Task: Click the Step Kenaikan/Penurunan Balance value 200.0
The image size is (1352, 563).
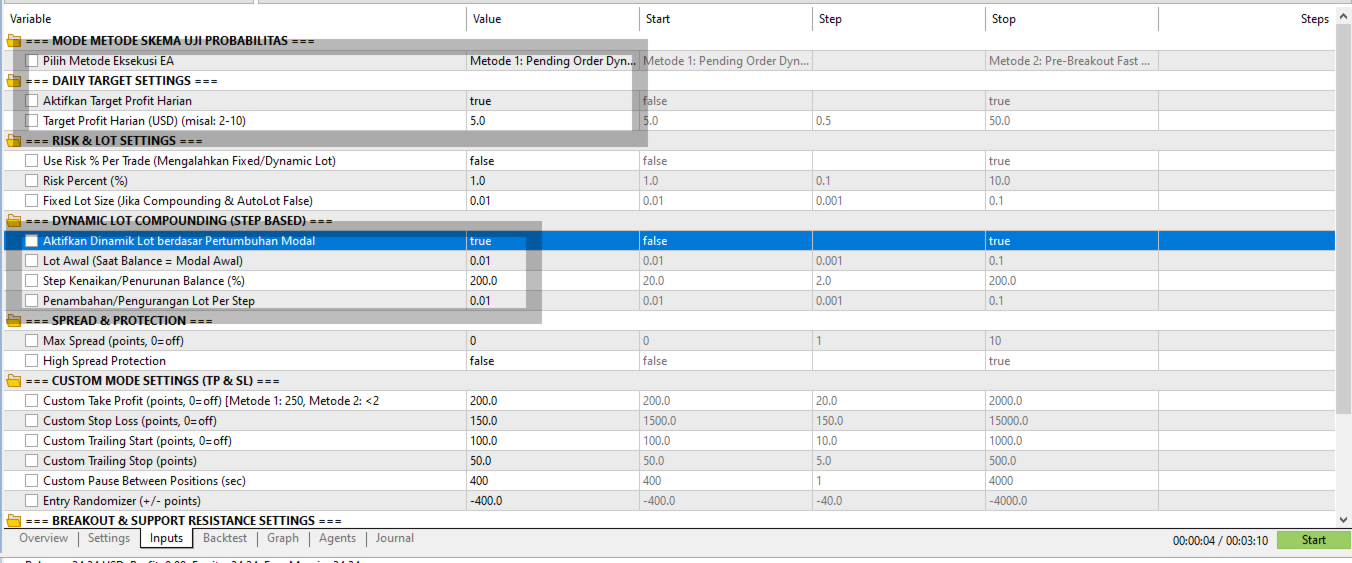Action: pos(553,281)
